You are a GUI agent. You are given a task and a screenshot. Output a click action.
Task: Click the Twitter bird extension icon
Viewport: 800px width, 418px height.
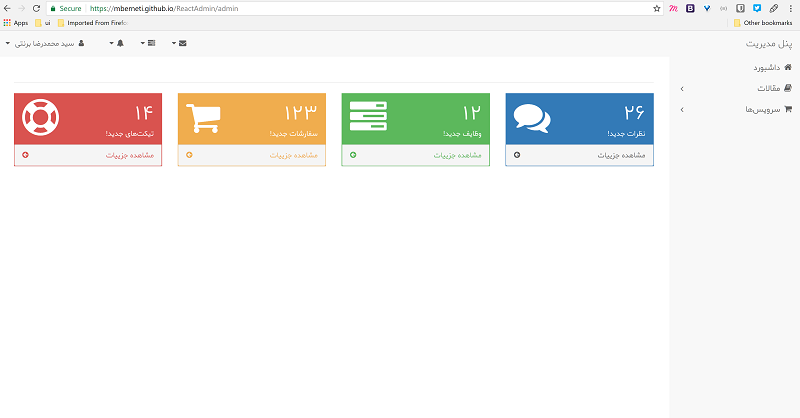(757, 8)
